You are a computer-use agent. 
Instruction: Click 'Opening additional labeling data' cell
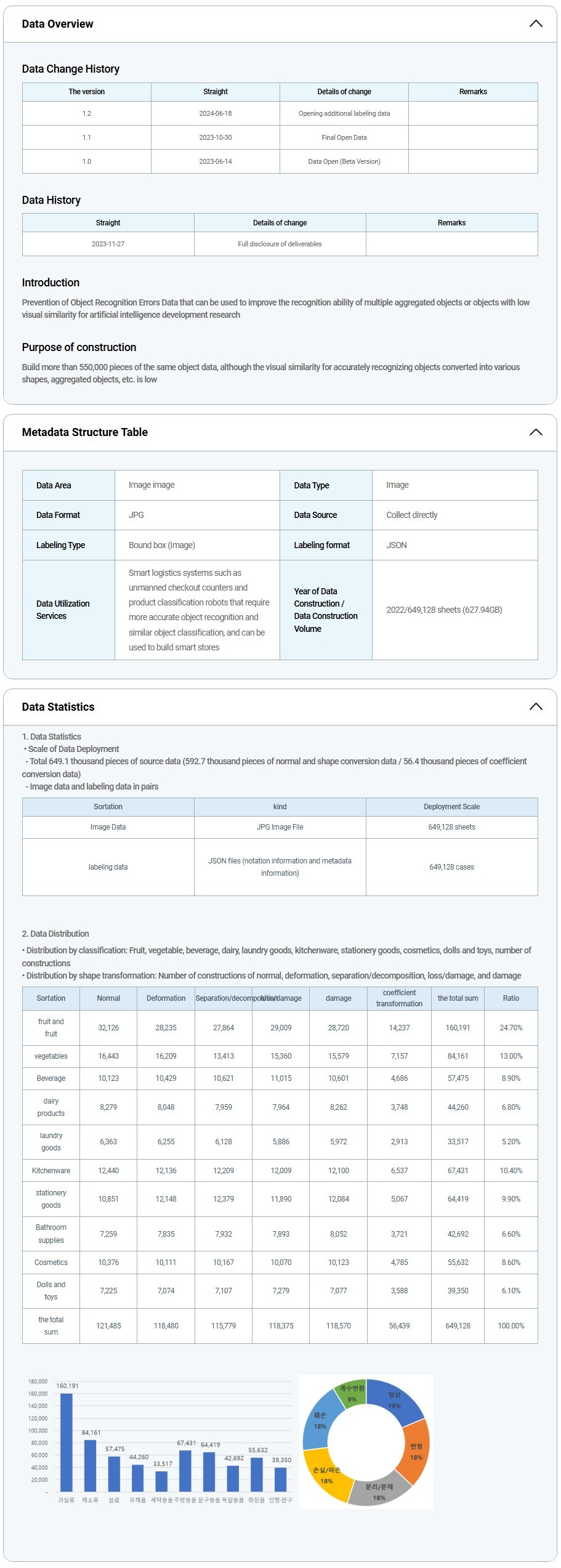[344, 113]
